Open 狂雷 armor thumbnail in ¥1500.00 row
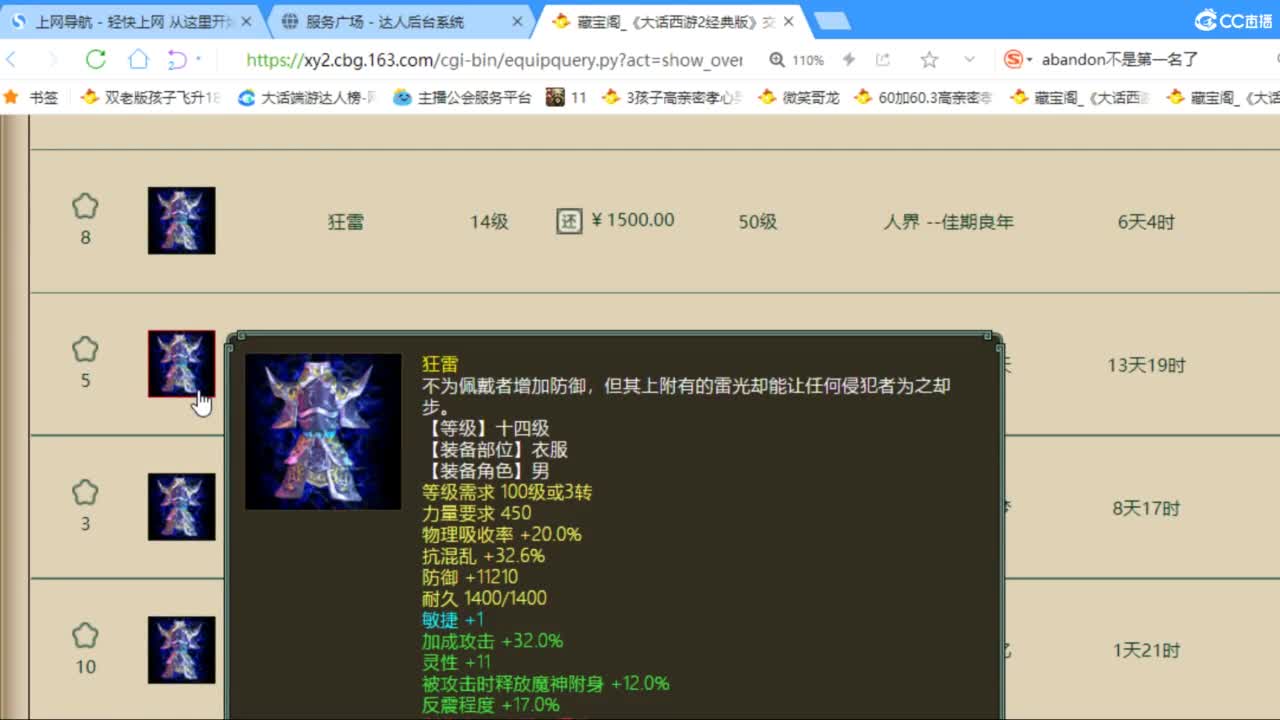Screen dimensions: 1280x720 tap(181, 220)
